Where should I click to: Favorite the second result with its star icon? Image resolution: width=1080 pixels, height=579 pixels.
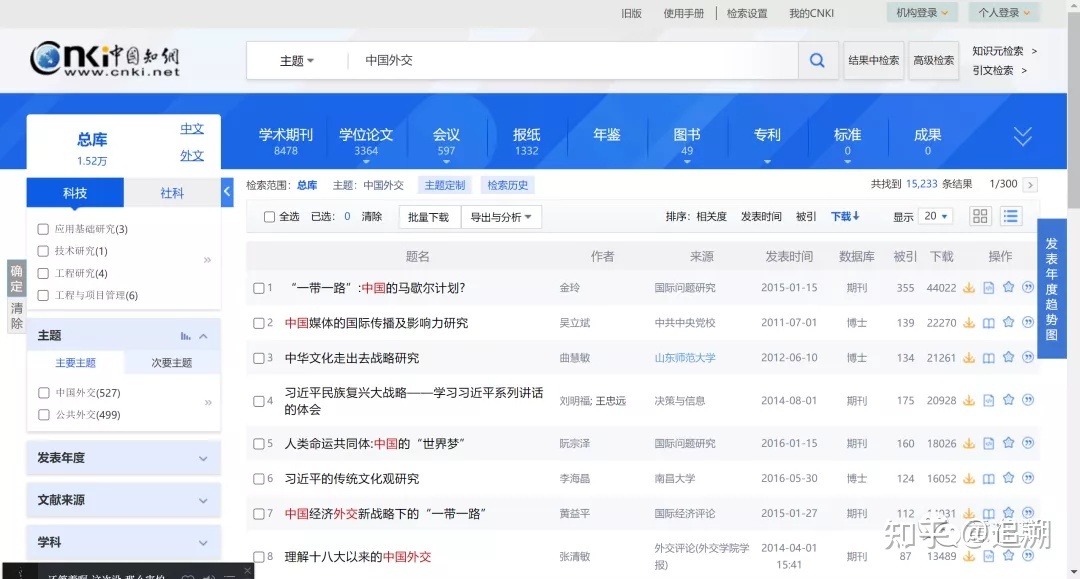coord(1008,323)
